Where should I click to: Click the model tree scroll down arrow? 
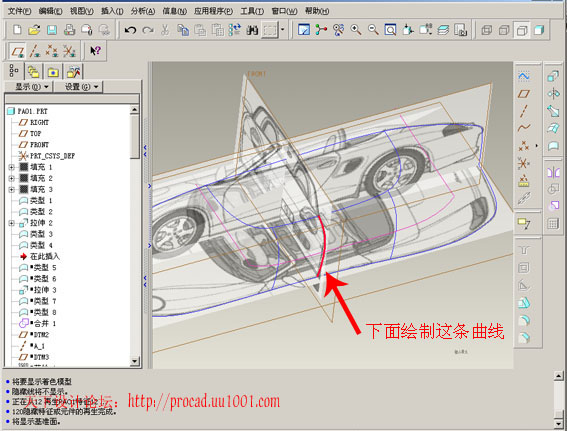point(135,361)
